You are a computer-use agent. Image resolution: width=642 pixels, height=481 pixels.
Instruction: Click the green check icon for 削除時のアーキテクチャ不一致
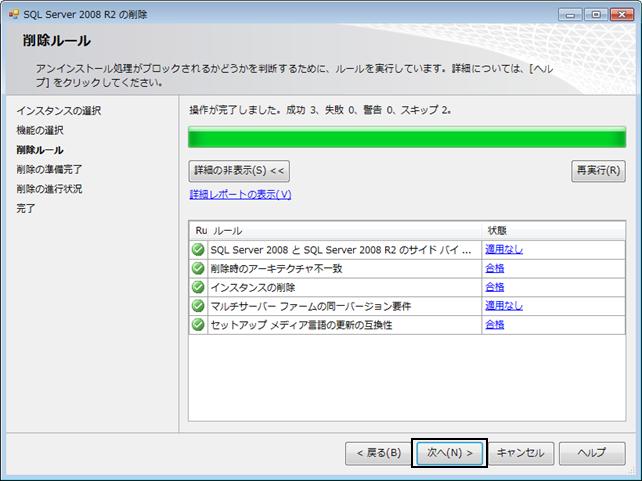click(198, 268)
